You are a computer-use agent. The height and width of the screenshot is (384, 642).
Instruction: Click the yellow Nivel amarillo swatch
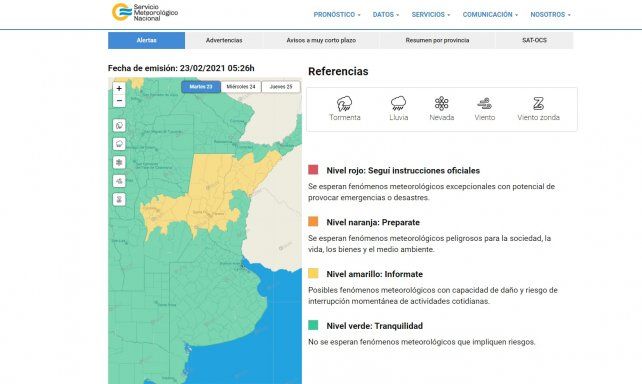click(313, 273)
